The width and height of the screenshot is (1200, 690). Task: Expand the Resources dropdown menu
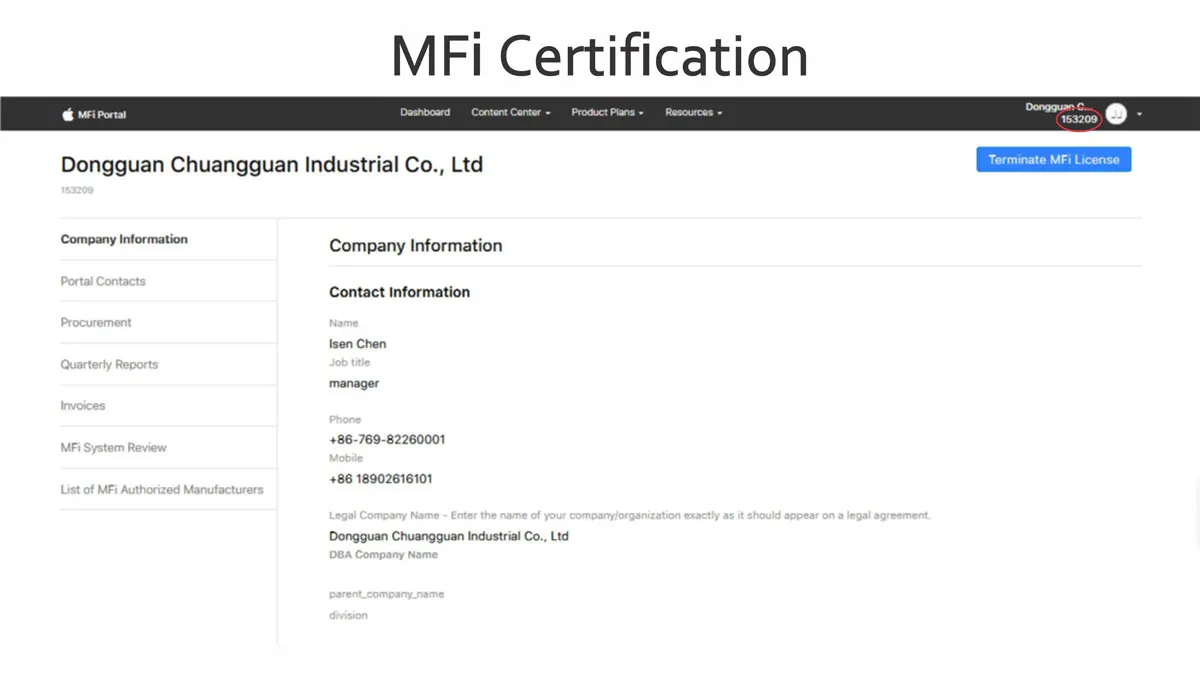(x=693, y=112)
